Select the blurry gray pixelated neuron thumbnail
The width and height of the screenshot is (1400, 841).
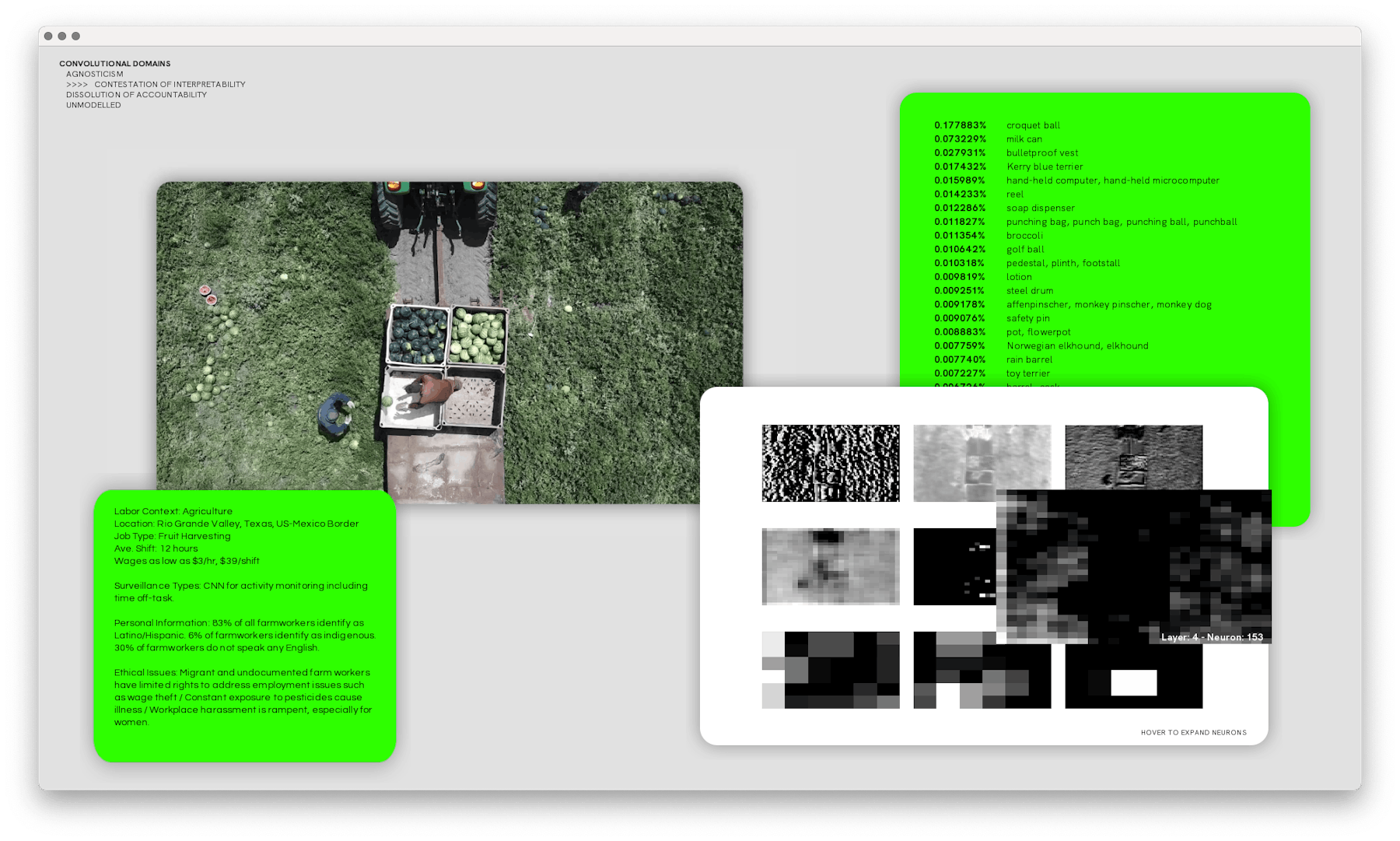coord(830,566)
